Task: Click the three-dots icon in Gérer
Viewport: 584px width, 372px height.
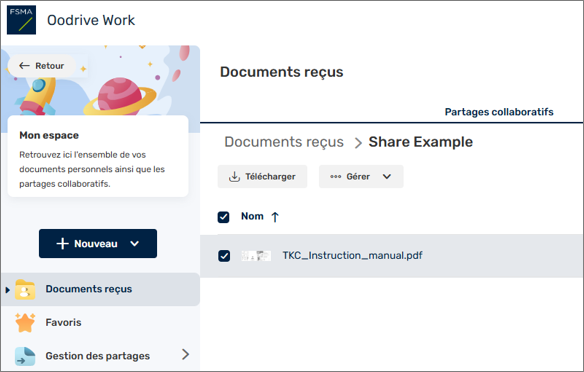Action: (336, 177)
